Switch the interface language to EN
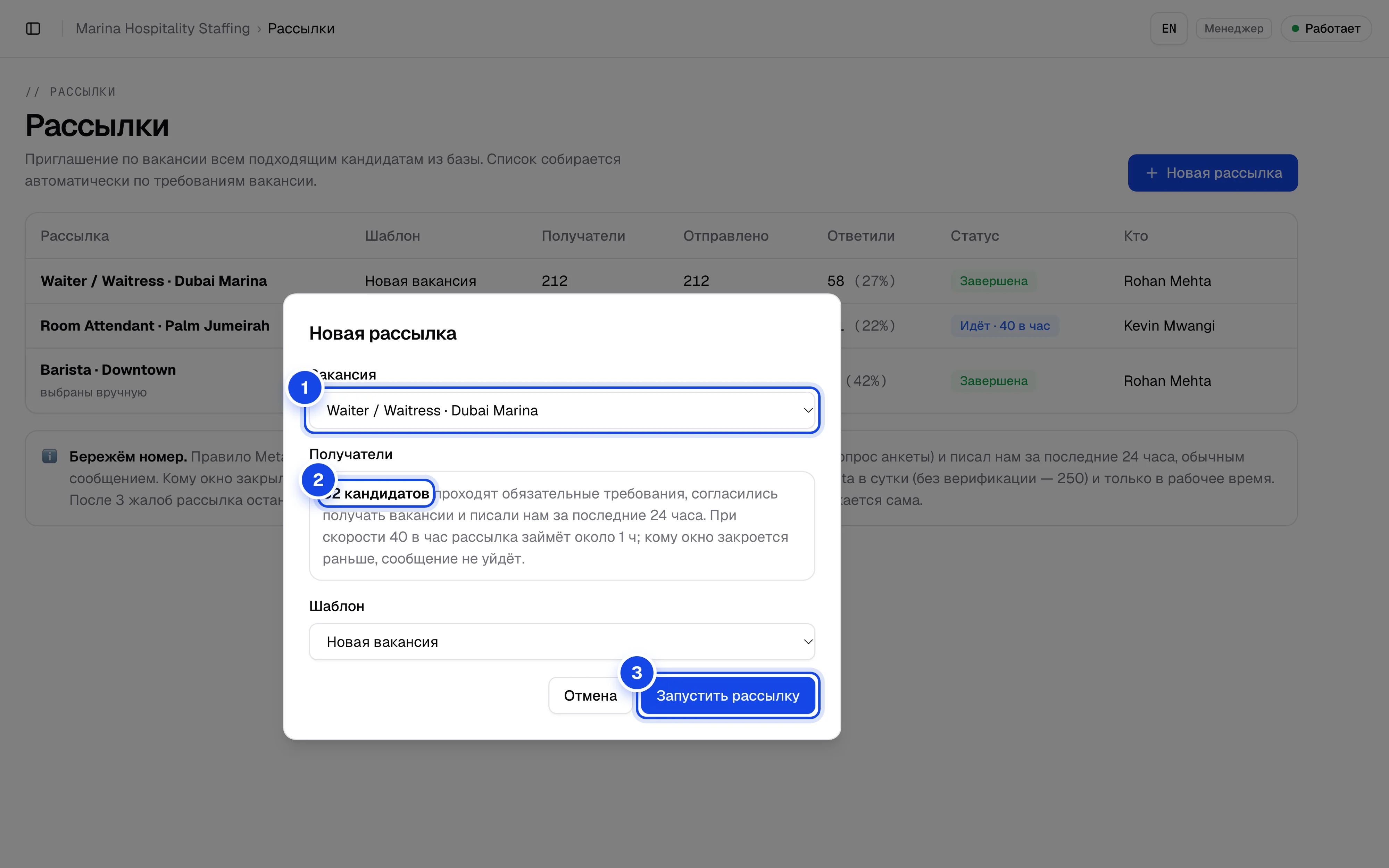Screen dimensions: 1389x868 [1168, 29]
